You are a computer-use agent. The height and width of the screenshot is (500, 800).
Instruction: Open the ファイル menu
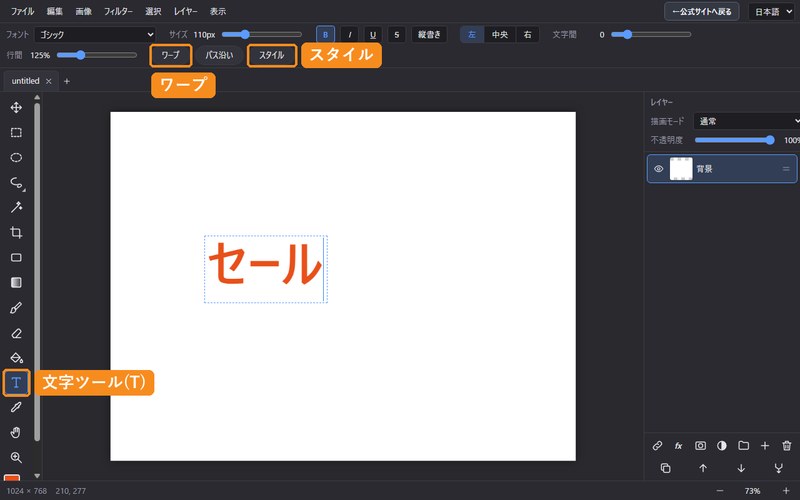[x=22, y=11]
